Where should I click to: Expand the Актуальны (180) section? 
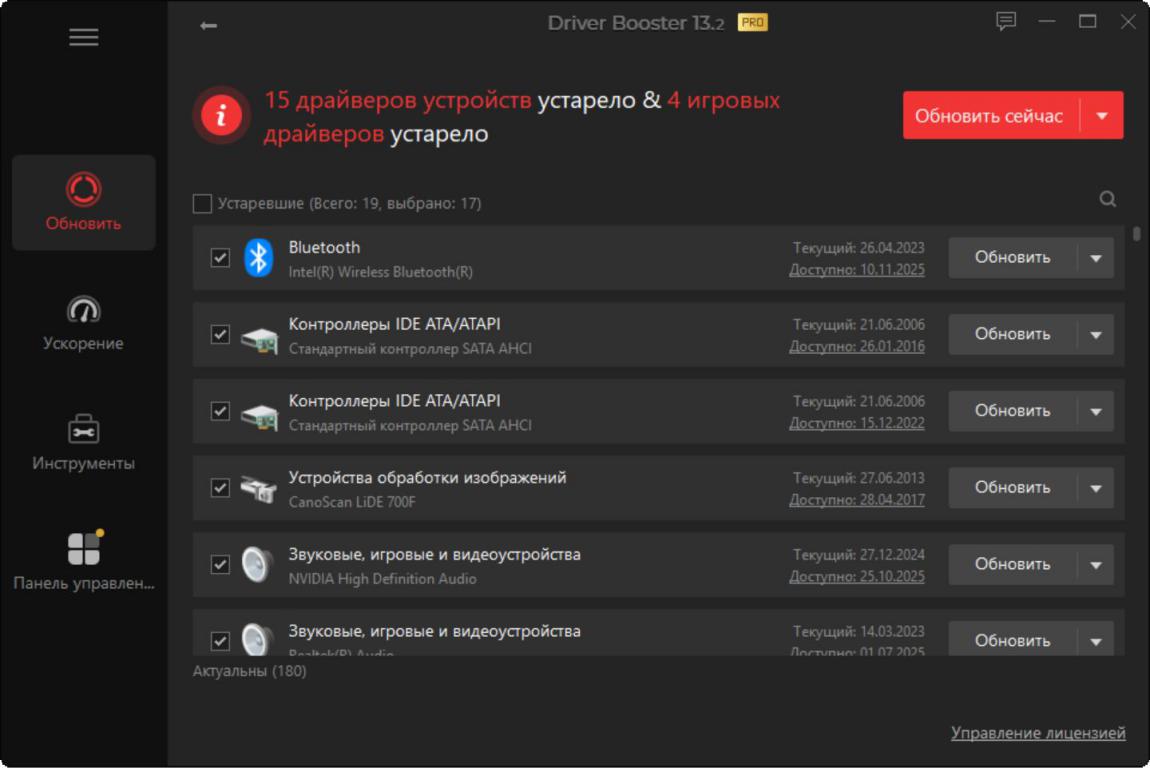point(249,671)
